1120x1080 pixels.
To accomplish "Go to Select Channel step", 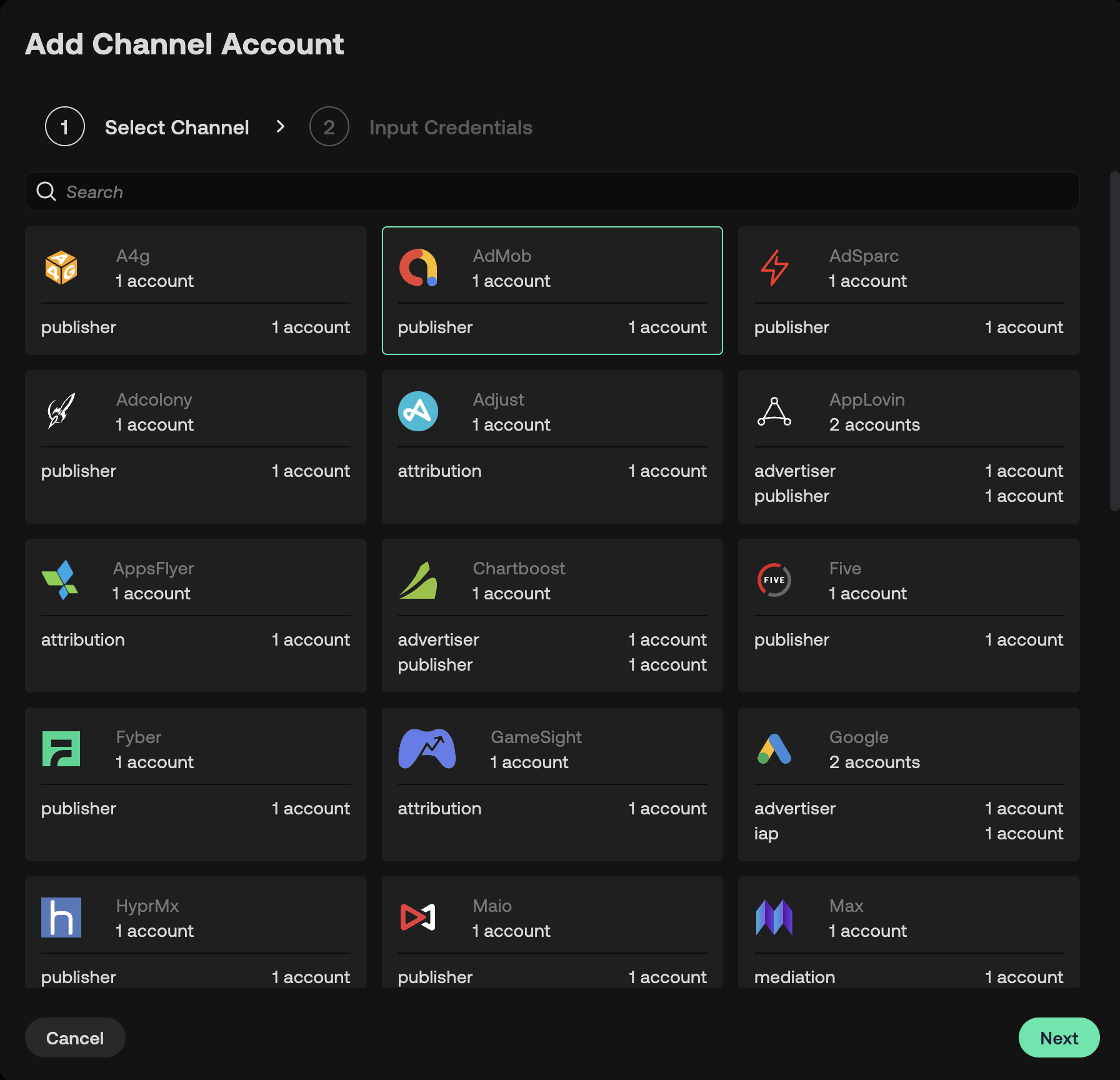I will pos(177,127).
